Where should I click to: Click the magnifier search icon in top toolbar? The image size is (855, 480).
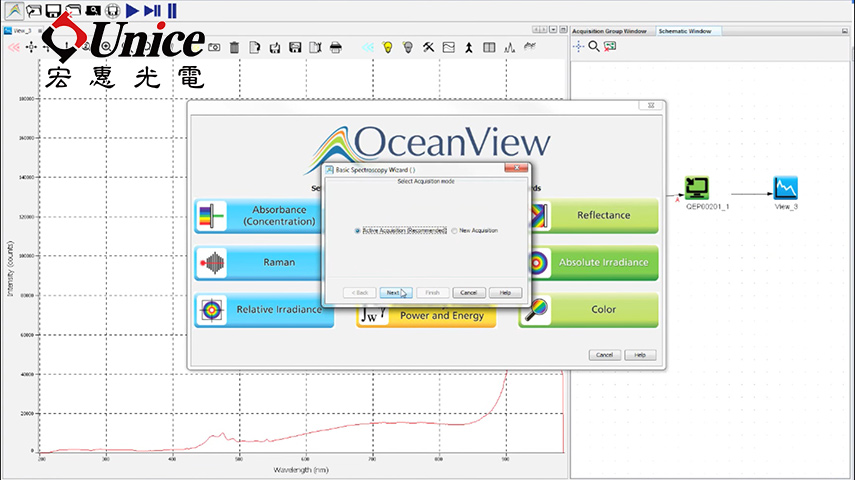[x=93, y=10]
